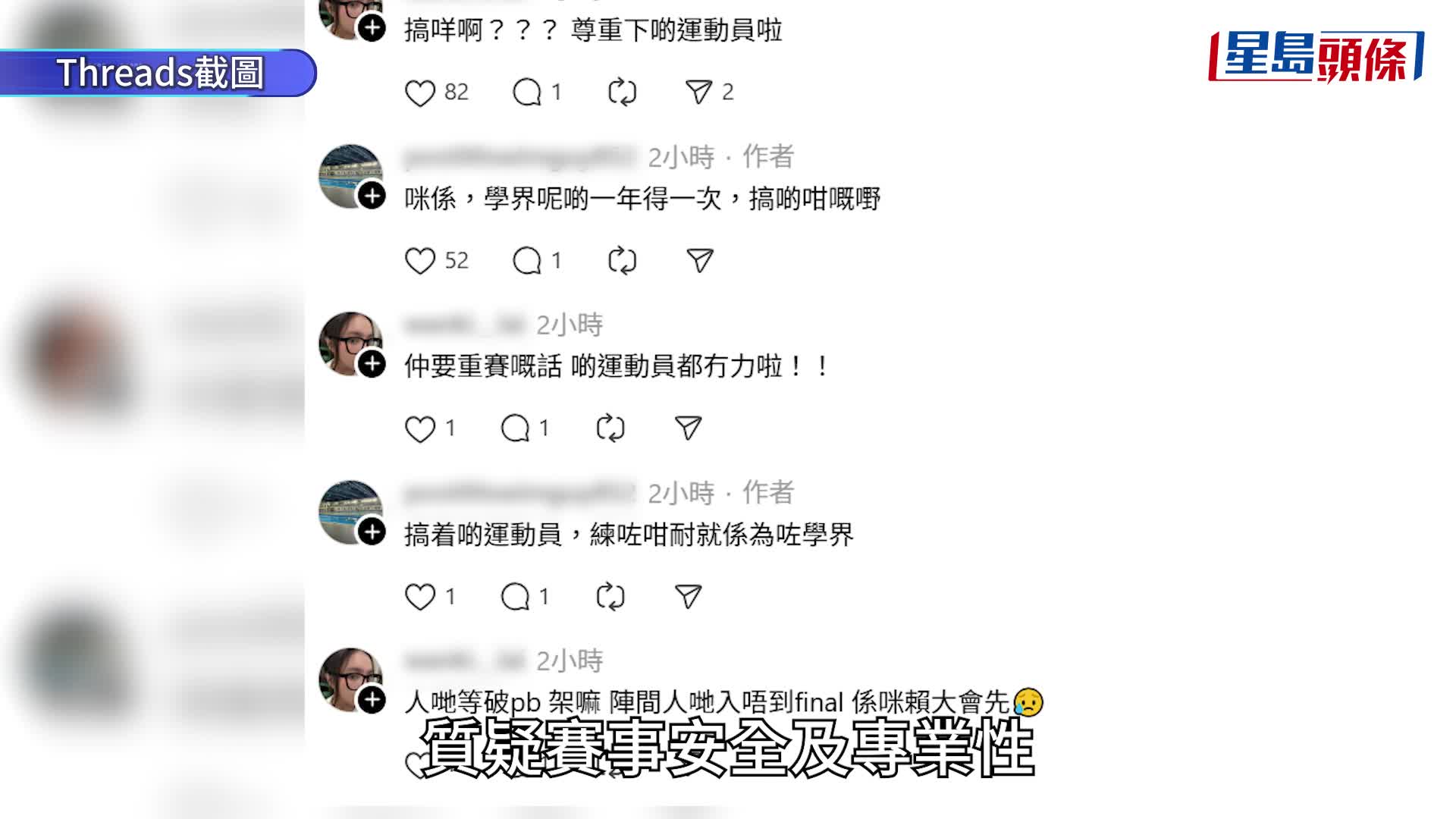Share the 仲要重賽嘅話 comment
The height and width of the screenshot is (819, 1456).
click(688, 428)
